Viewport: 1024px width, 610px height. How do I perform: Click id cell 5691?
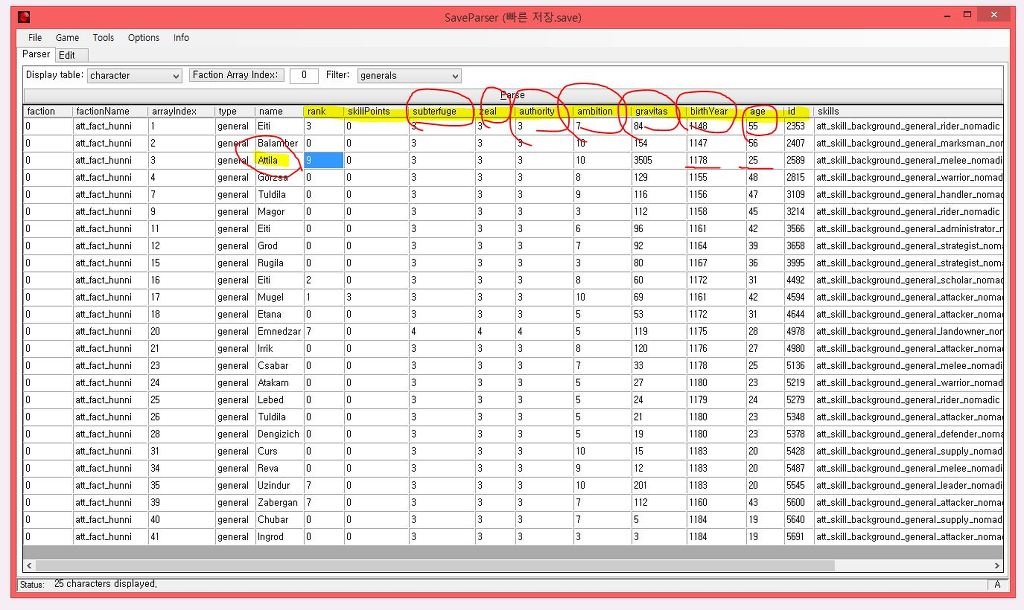tap(798, 537)
